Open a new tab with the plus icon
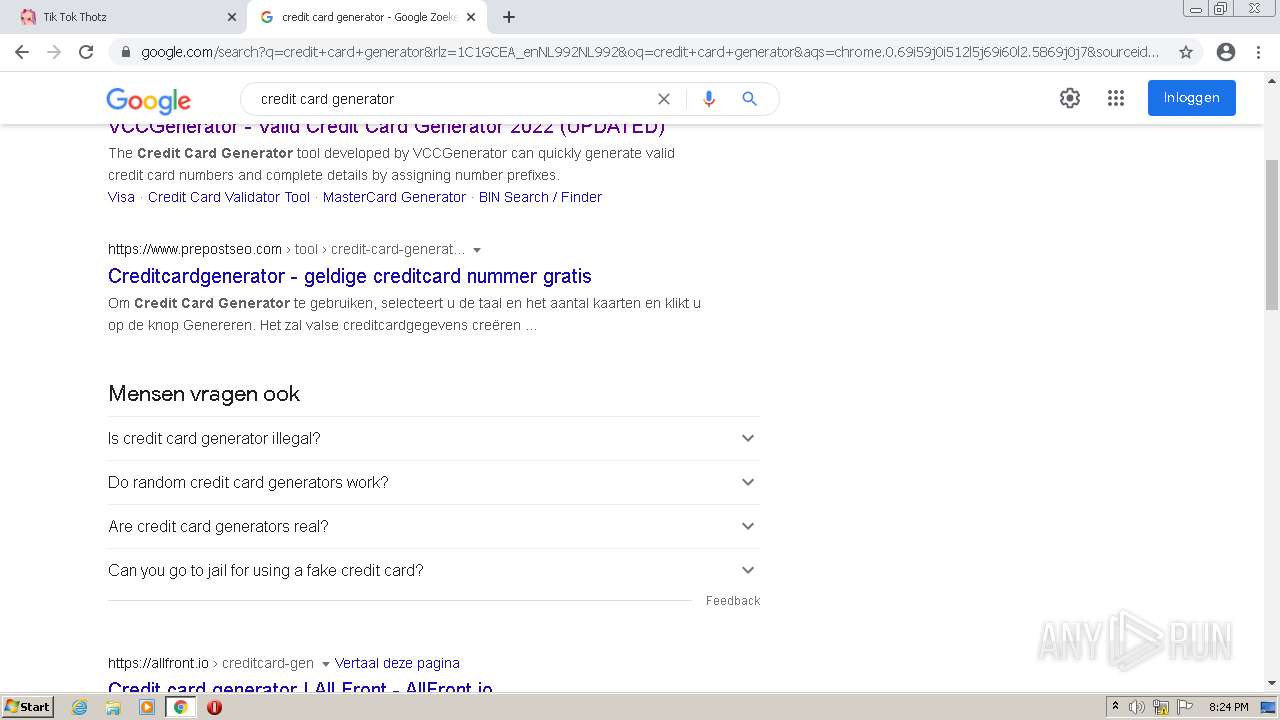Viewport: 1280px width, 720px height. coord(509,17)
